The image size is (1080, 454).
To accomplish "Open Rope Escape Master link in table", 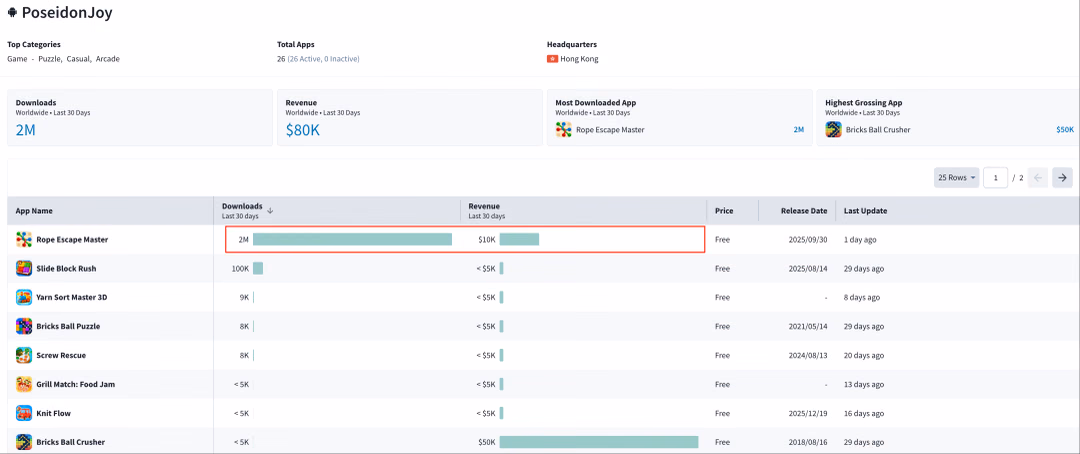I will 72,240.
